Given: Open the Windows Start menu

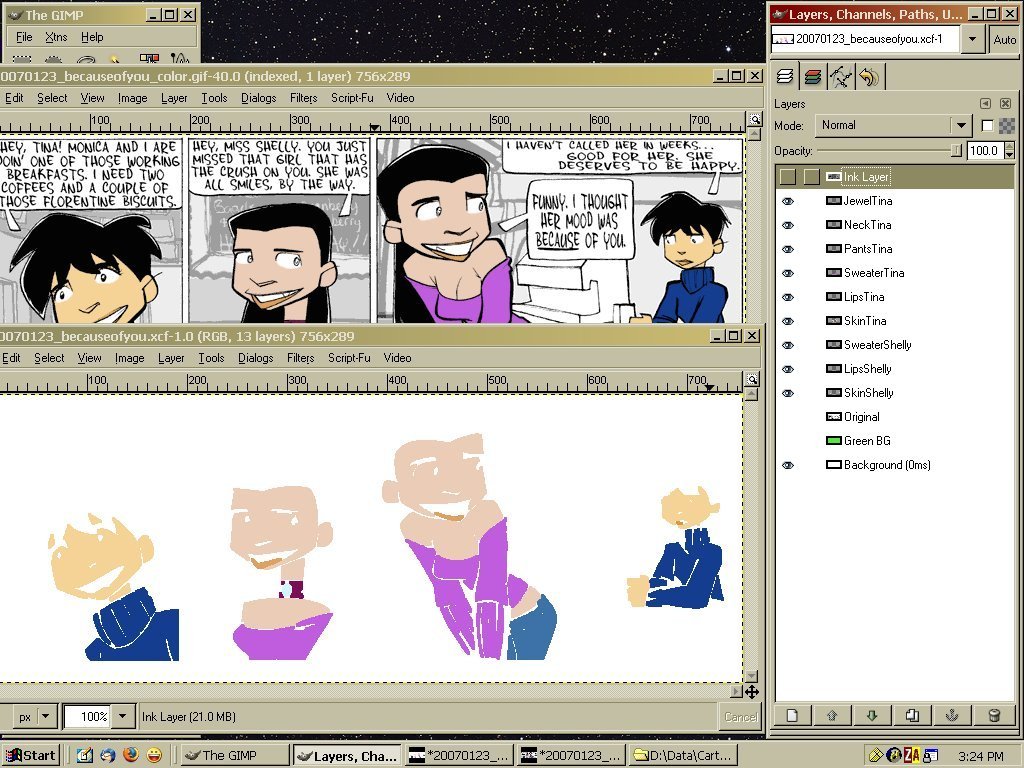Looking at the screenshot, I should pos(31,756).
